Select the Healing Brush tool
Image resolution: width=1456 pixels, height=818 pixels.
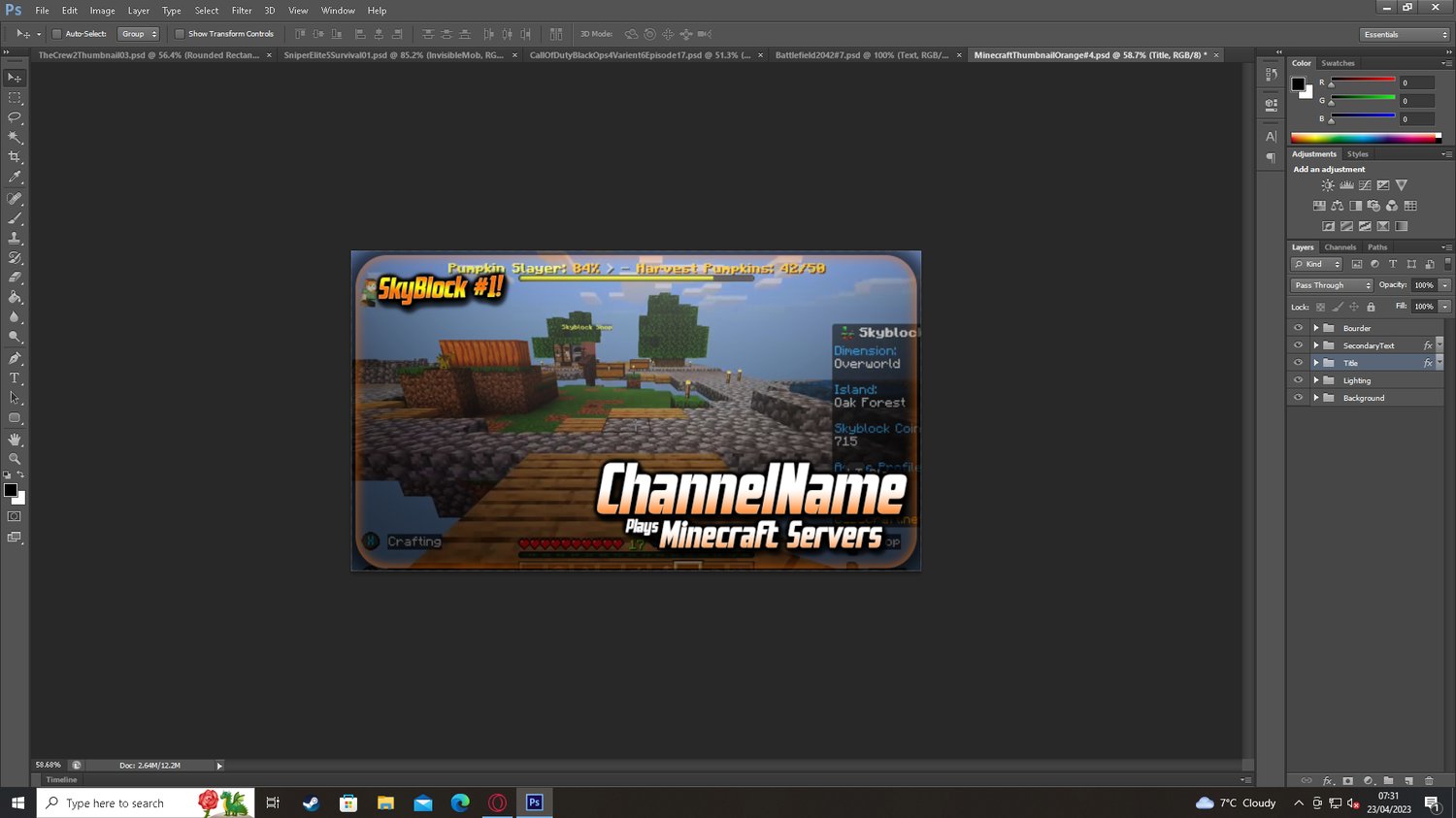(15, 199)
